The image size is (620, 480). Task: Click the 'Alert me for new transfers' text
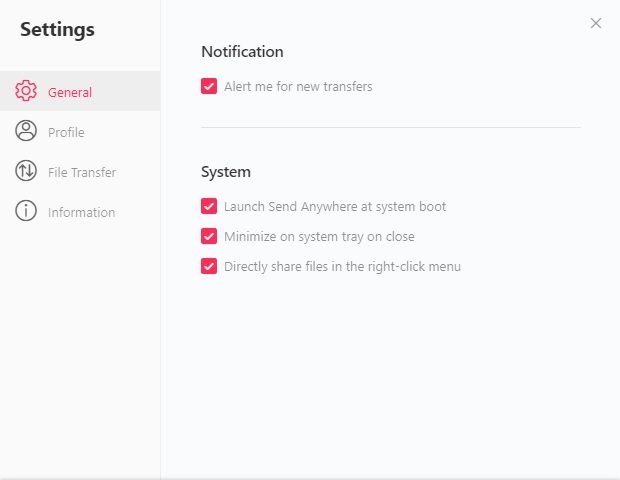298,87
